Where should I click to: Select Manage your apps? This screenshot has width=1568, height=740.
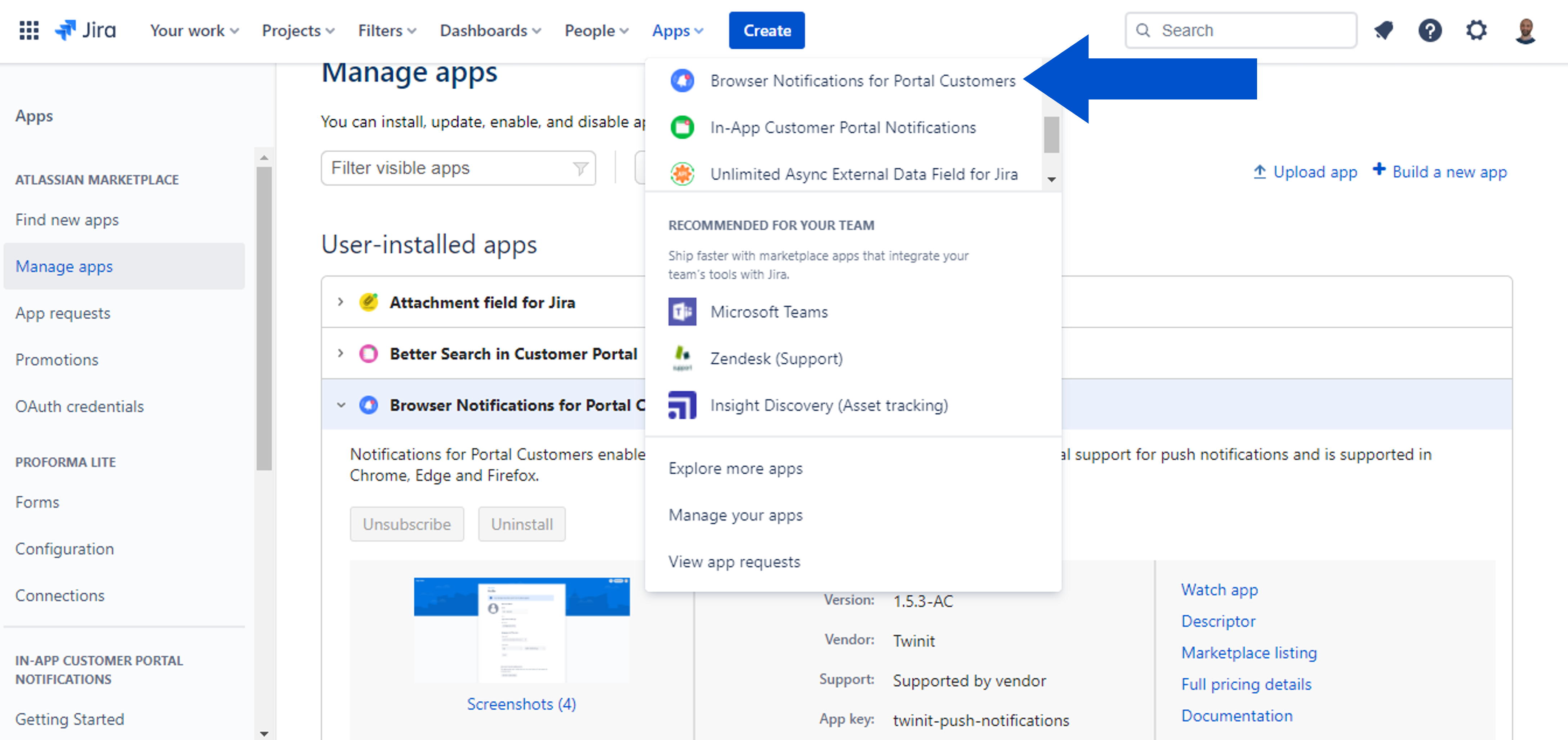(853, 515)
